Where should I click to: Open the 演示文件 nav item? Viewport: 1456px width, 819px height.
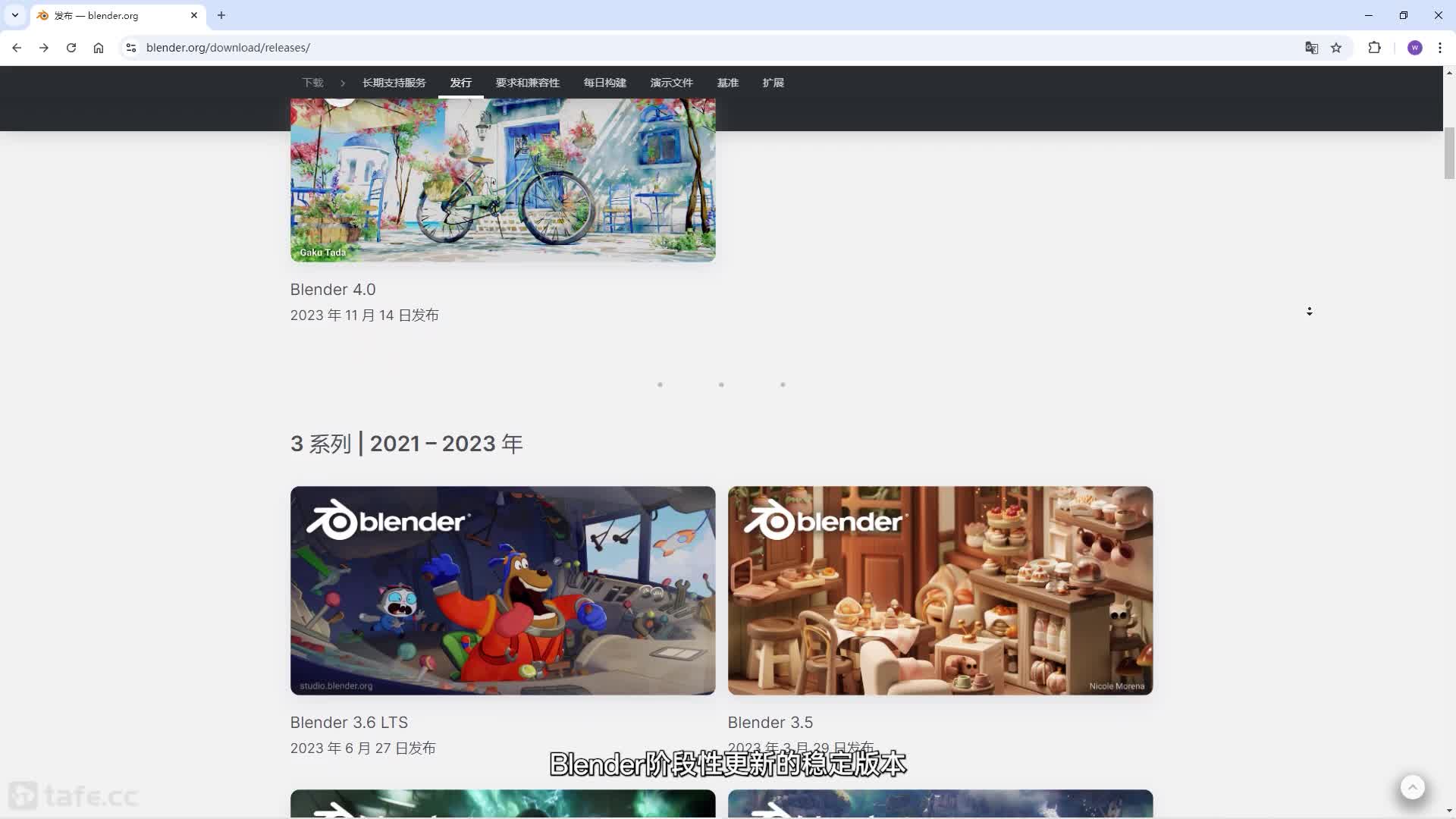[672, 83]
